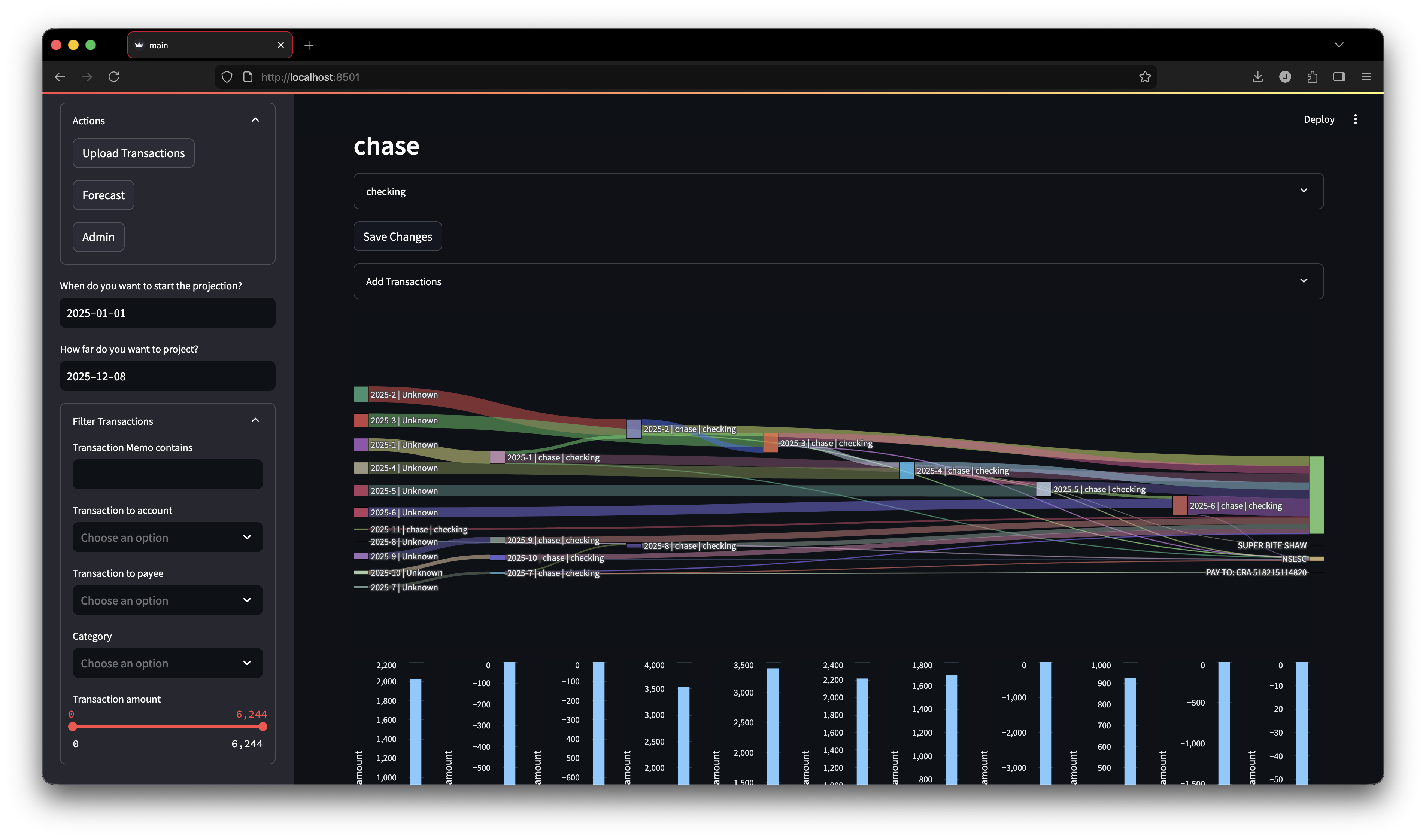Select the main browser tab

pyautogui.click(x=198, y=45)
